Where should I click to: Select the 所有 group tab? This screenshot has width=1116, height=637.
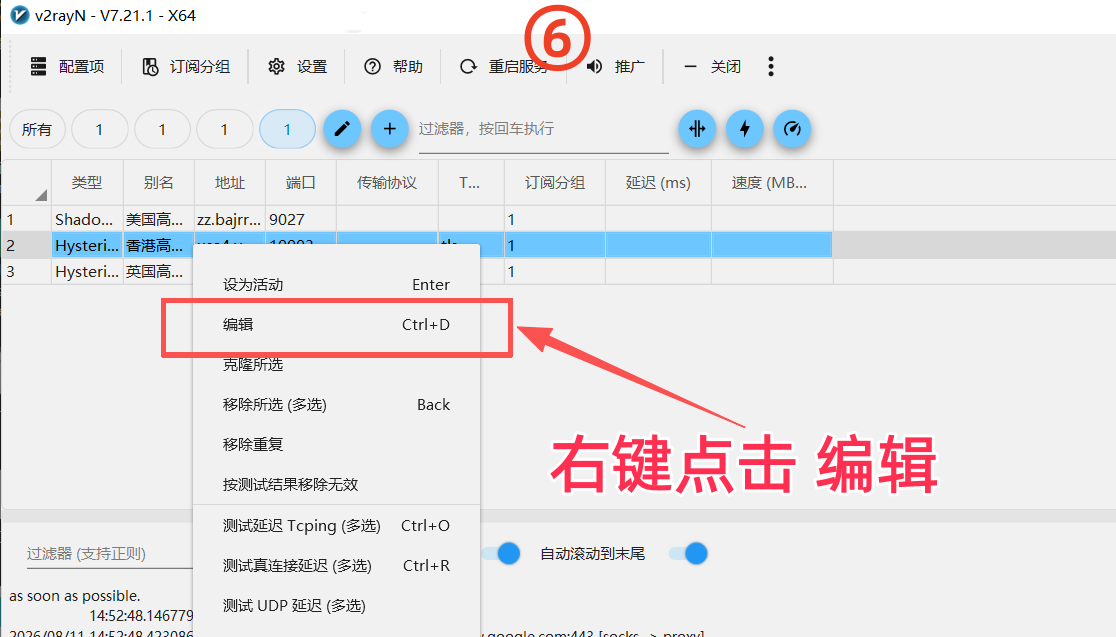coord(37,130)
